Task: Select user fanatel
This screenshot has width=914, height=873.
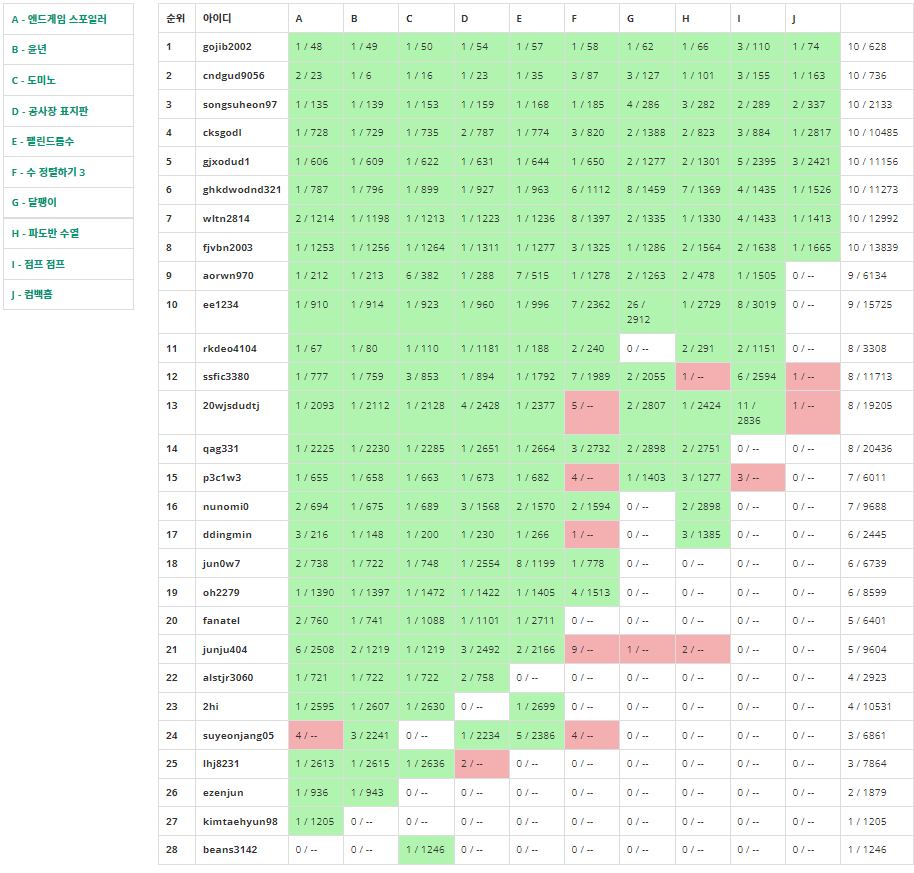Action: 221,621
